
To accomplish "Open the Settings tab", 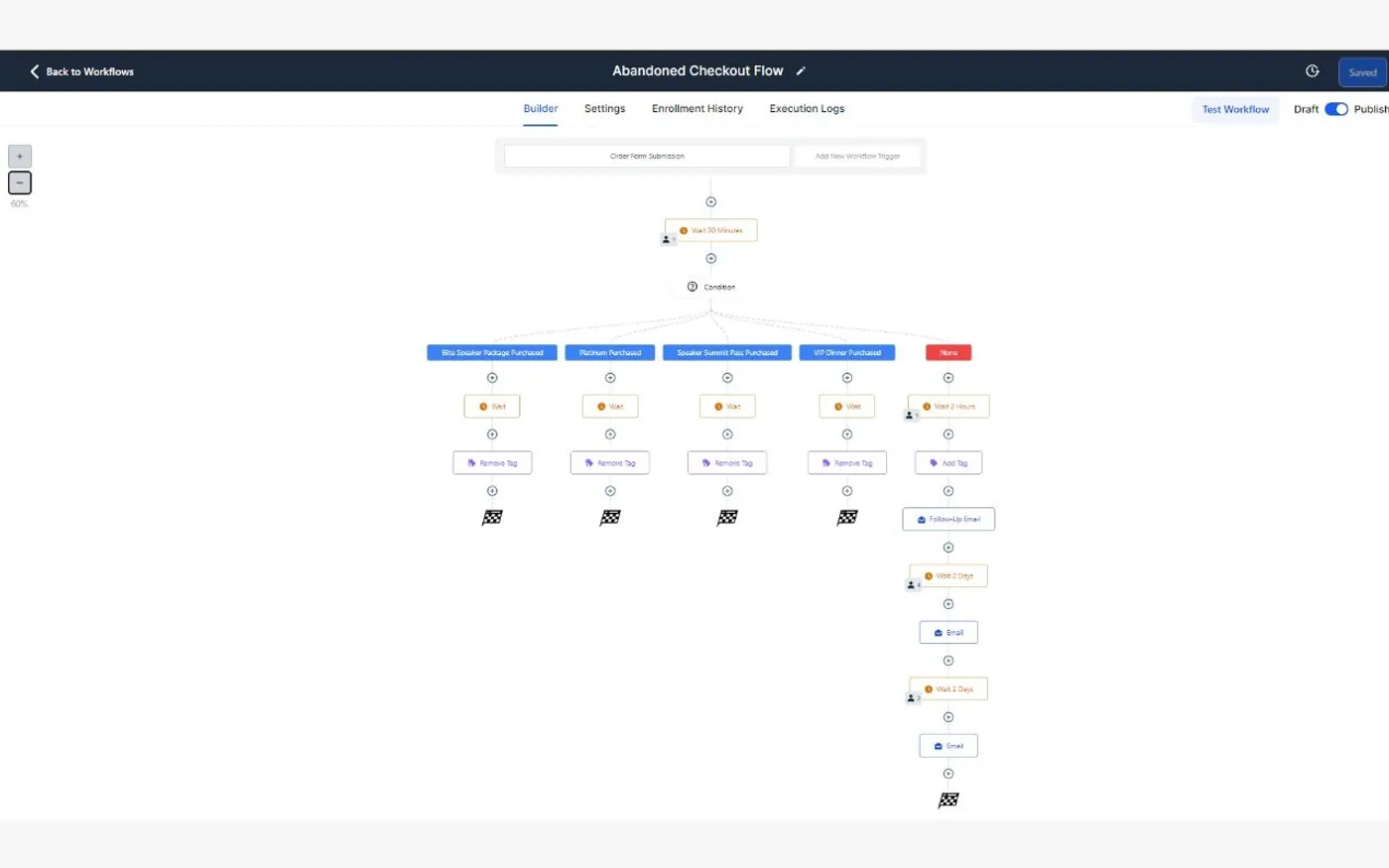I will point(604,109).
